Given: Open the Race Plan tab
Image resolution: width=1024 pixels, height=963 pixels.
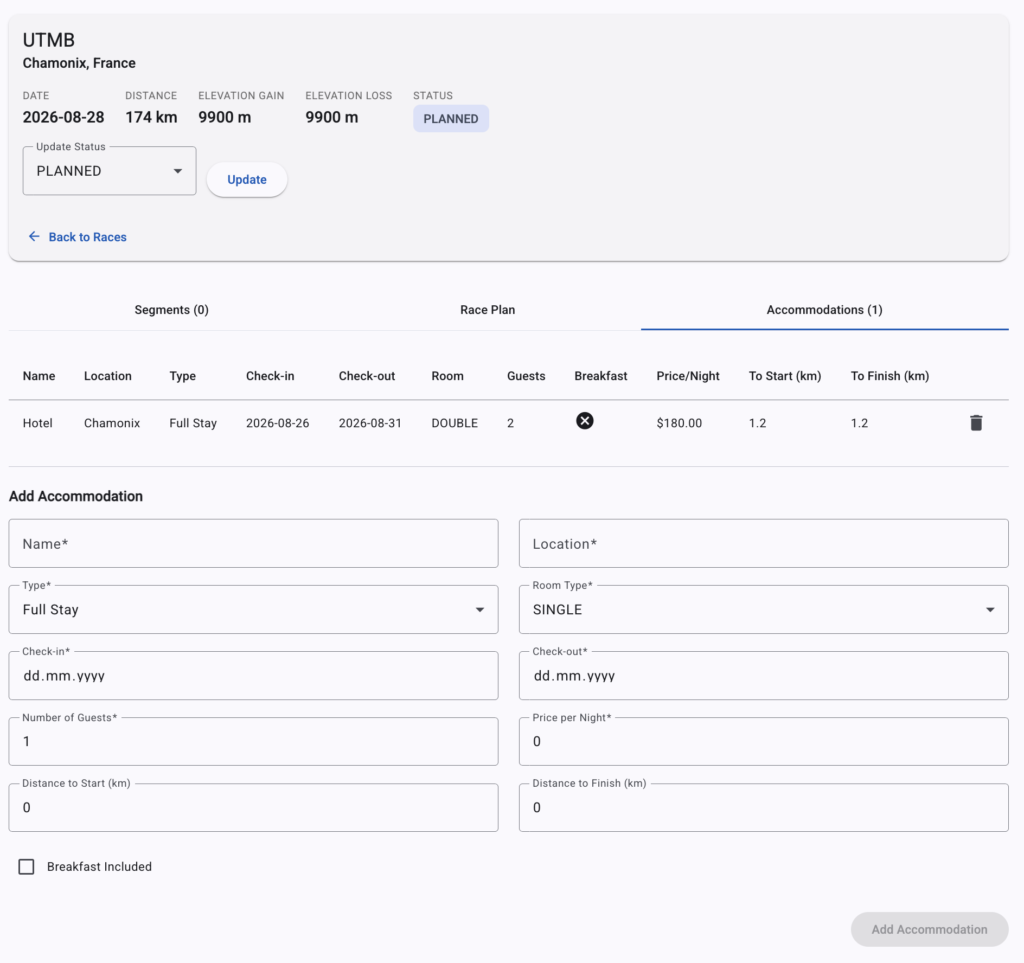Looking at the screenshot, I should (x=487, y=310).
